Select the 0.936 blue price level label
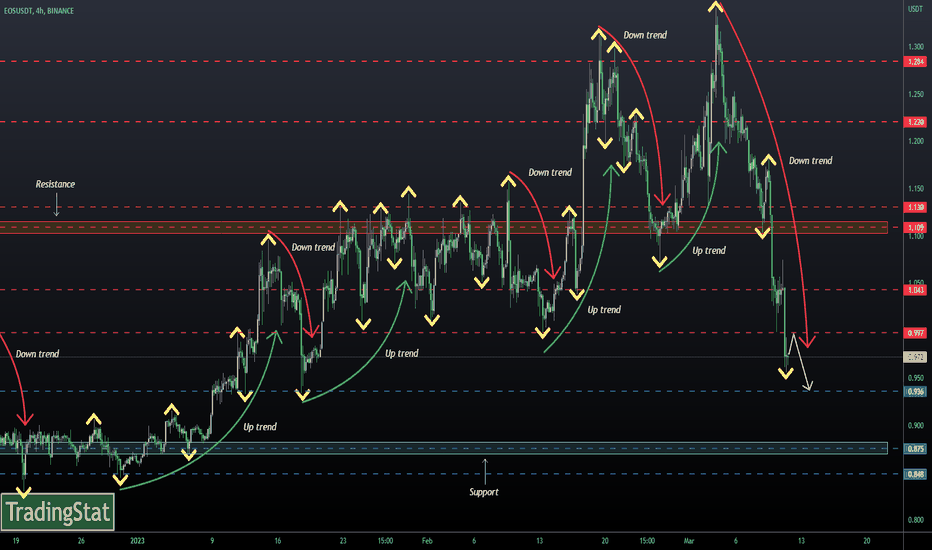The height and width of the screenshot is (550, 932). 915,391
